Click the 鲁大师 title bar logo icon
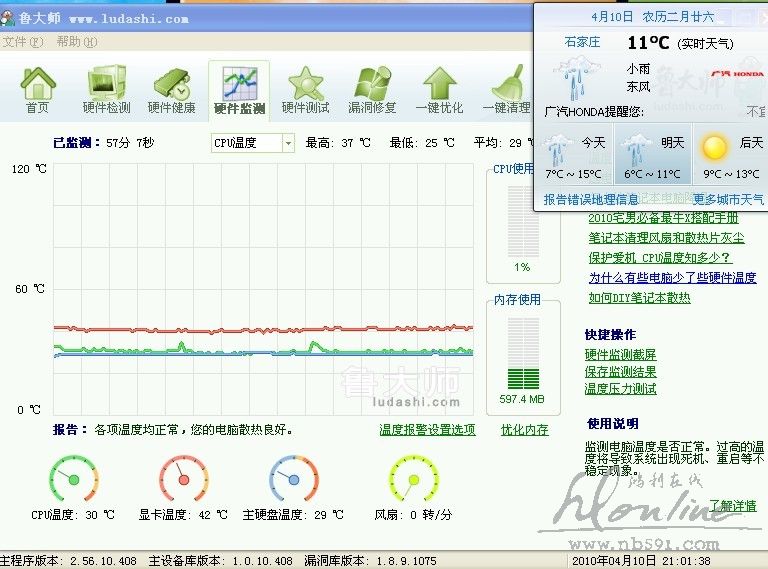The height and width of the screenshot is (569, 768). (x=7, y=19)
